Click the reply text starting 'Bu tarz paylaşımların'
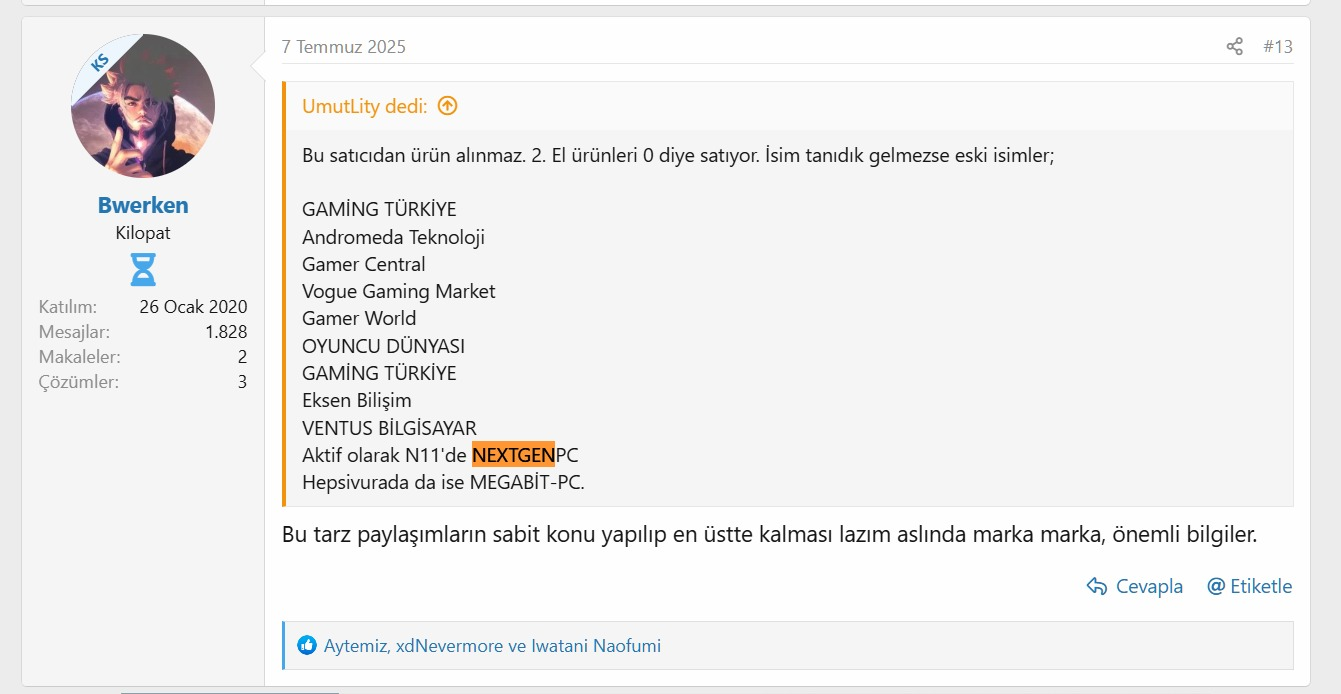The image size is (1341, 694). click(769, 534)
